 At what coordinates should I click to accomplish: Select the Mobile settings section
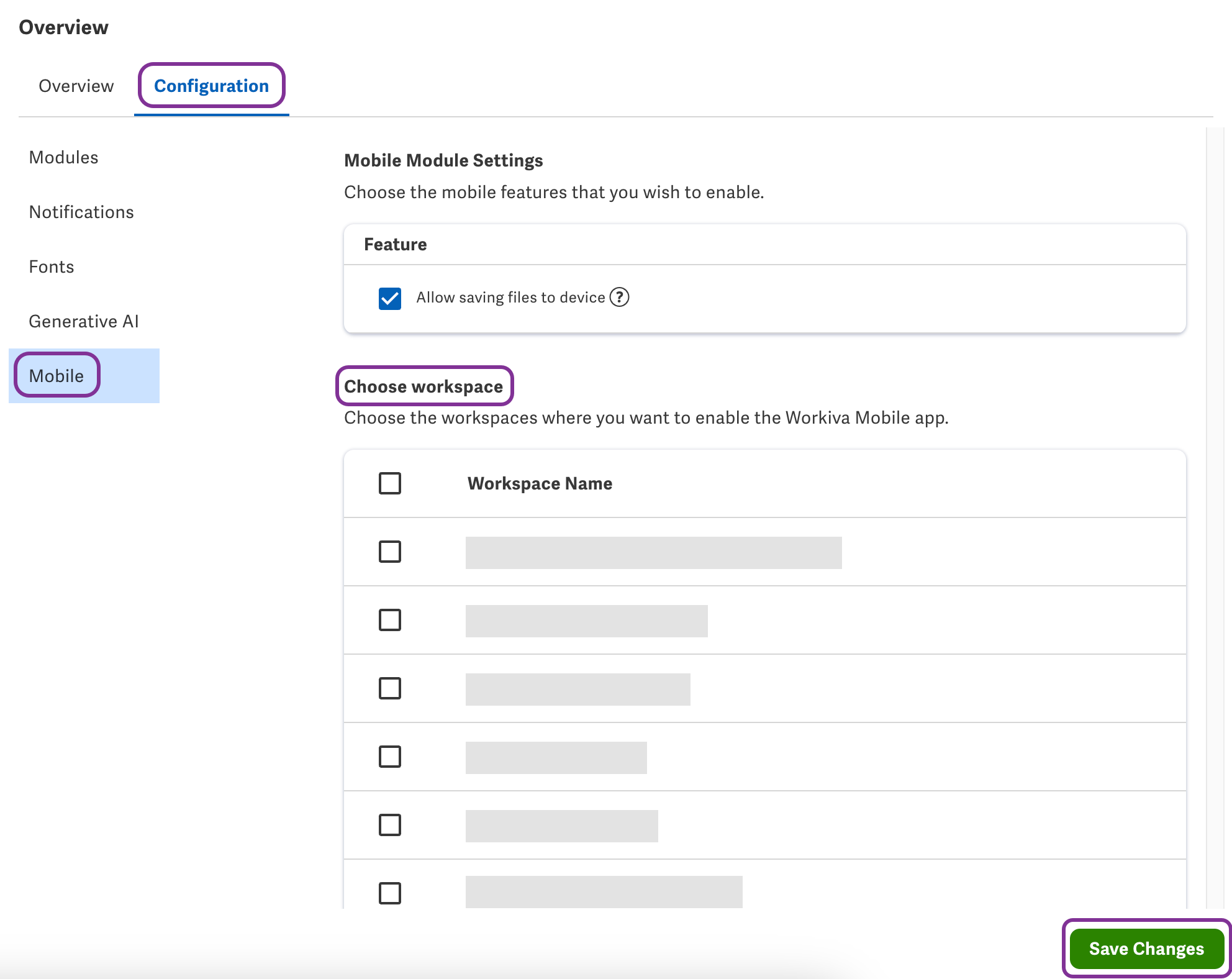(56, 375)
